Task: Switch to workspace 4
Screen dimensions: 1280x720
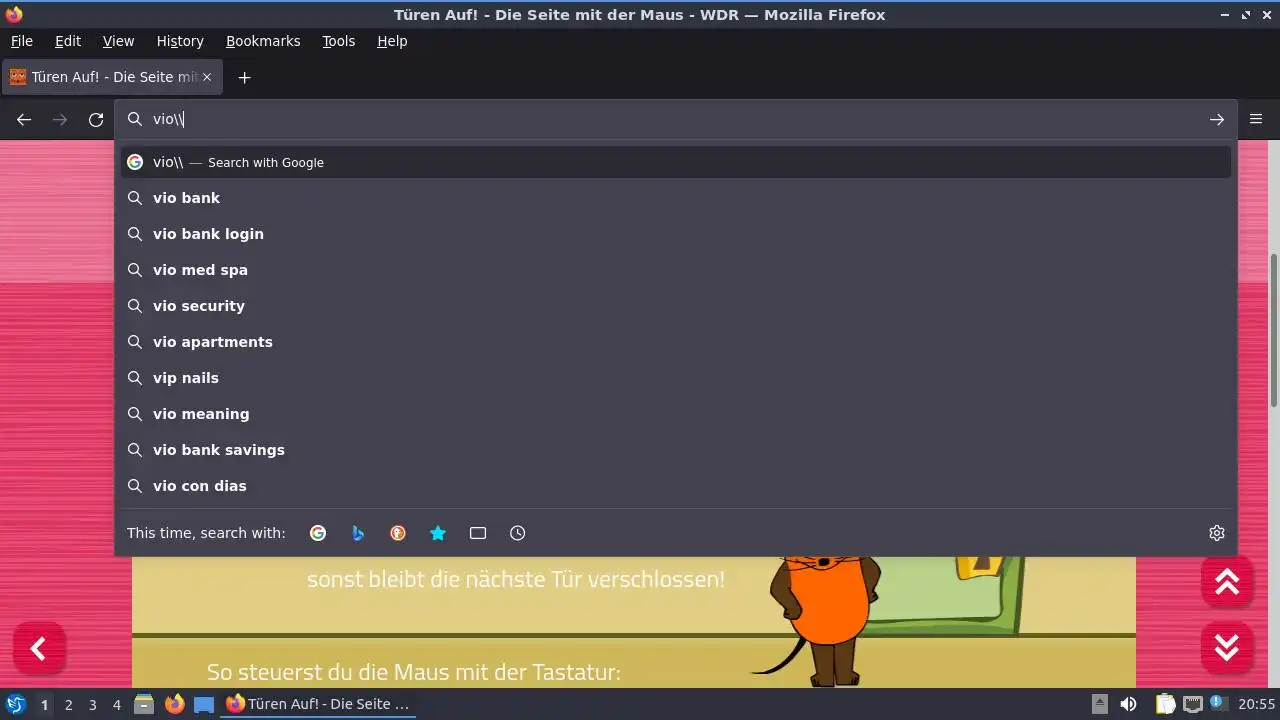Action: click(116, 705)
